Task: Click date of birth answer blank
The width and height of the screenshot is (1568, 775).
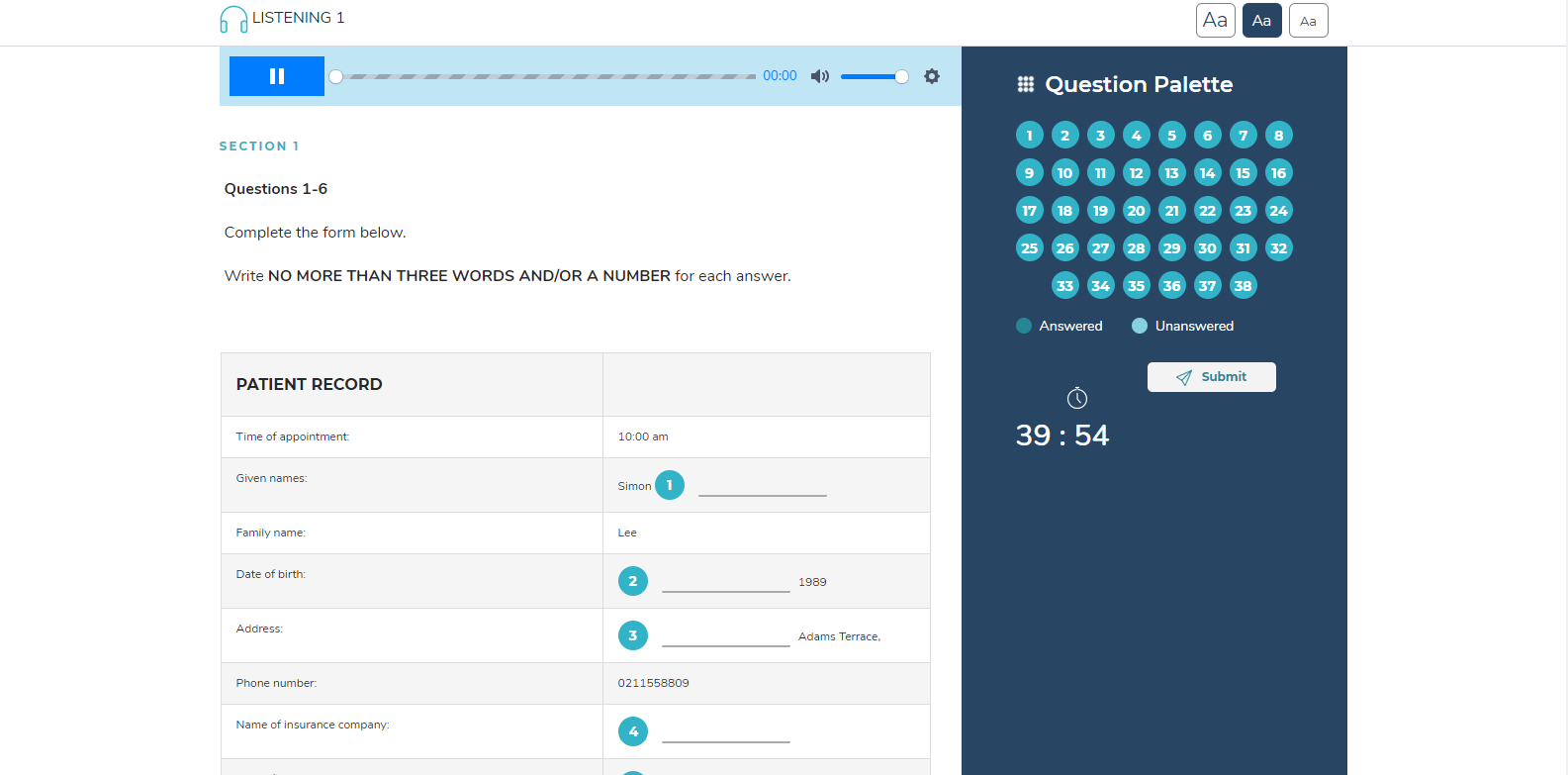Action: (726, 582)
